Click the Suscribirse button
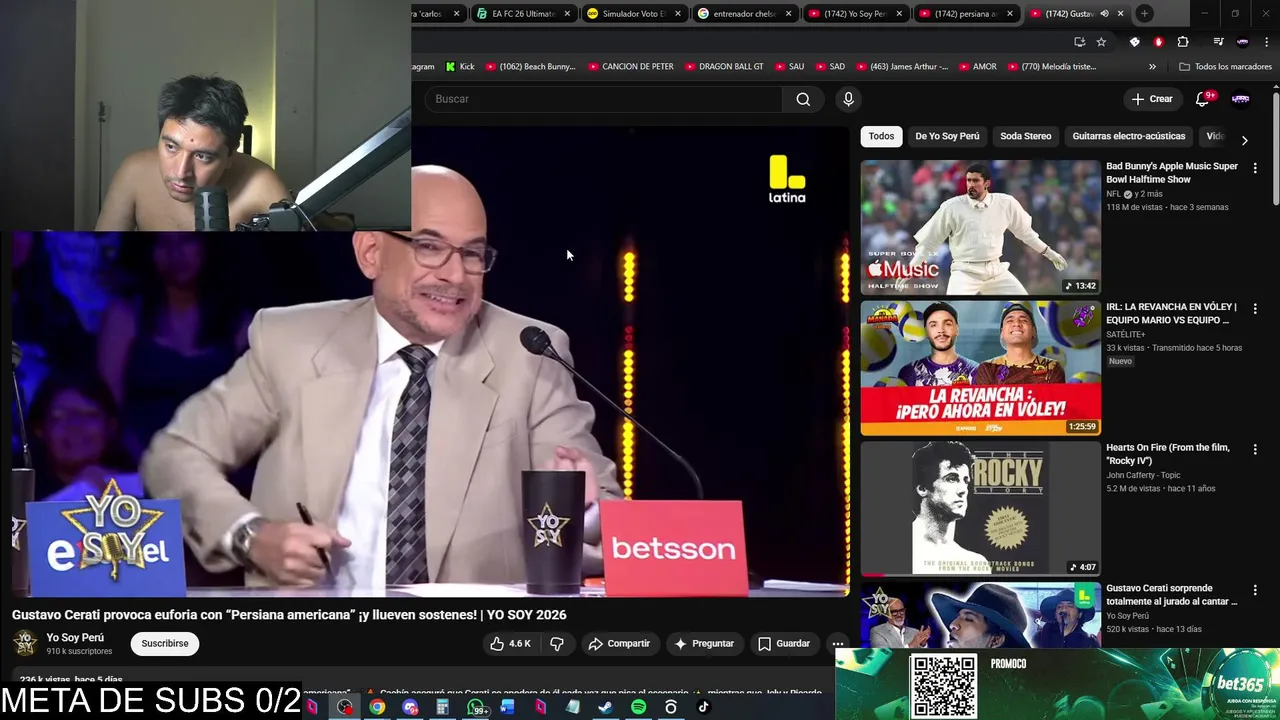 (x=165, y=644)
